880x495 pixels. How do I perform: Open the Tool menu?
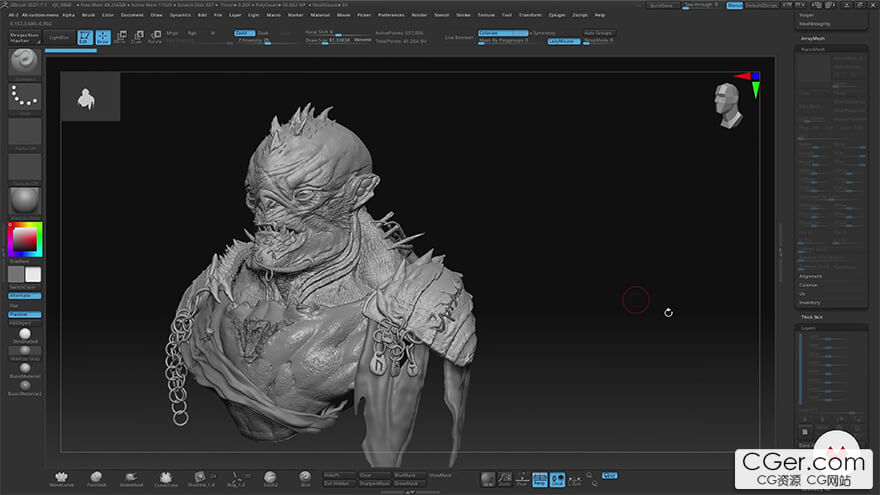click(x=506, y=15)
